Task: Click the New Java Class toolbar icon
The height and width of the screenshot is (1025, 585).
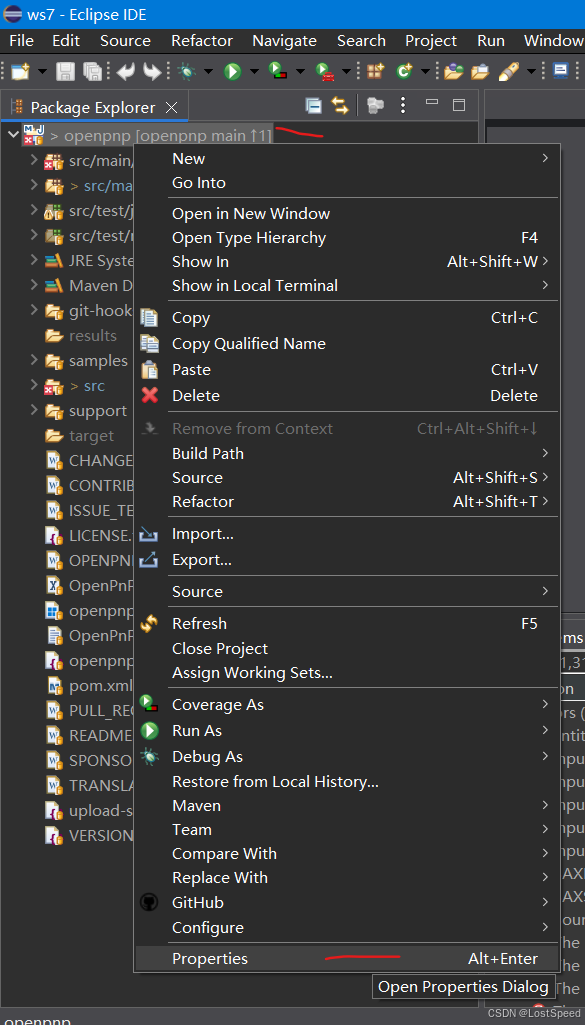Action: (405, 71)
